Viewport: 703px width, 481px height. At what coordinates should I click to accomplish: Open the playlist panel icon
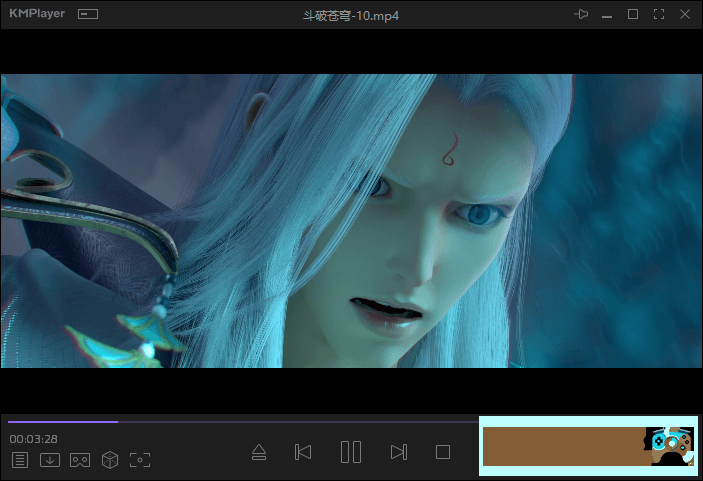(20, 460)
